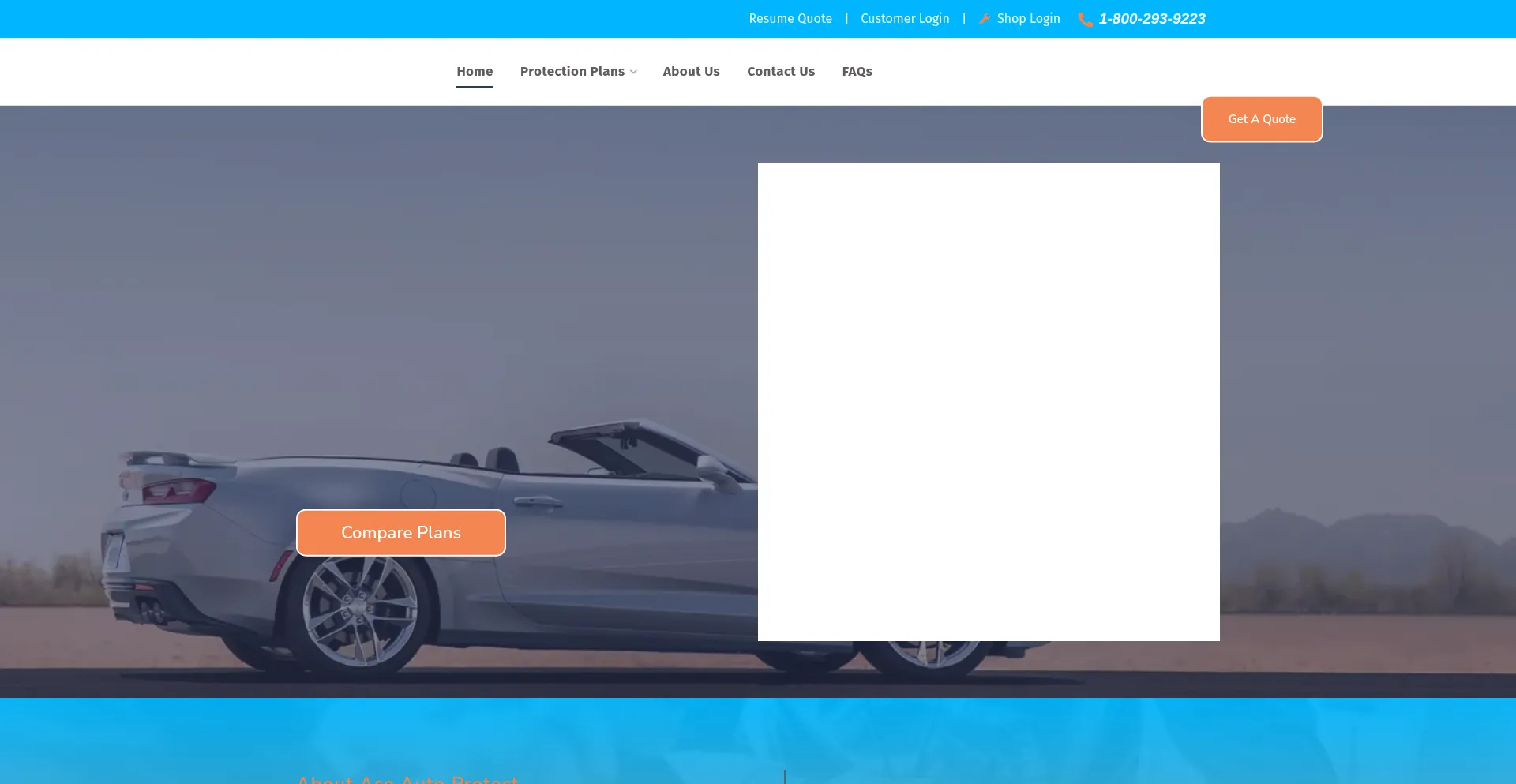Click the red tail light on the car
This screenshot has width=1516, height=784.
[178, 490]
